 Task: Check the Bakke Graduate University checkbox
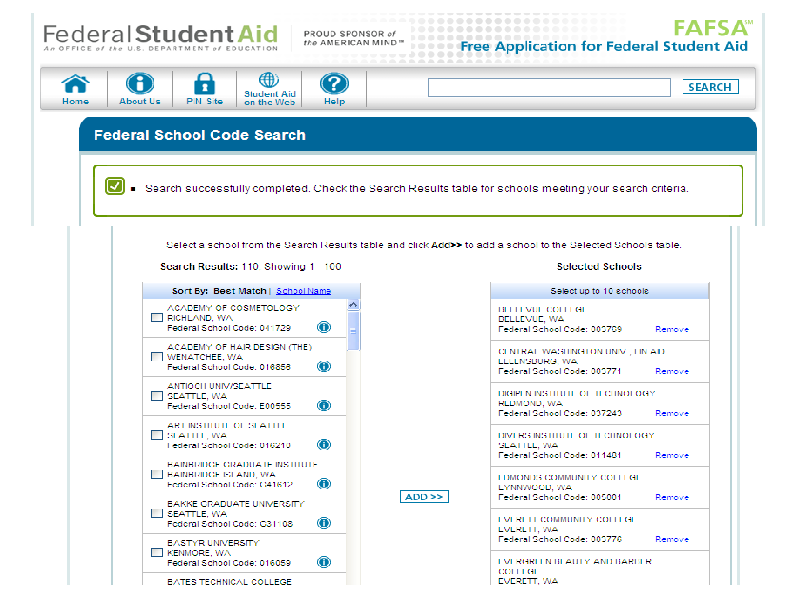click(157, 513)
